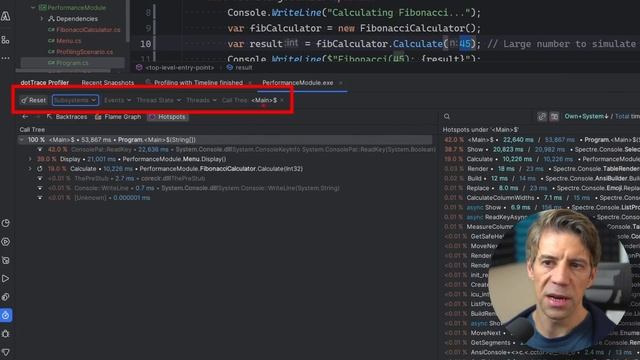Collapse the 100 % <Main>$ call tree node
The image size is (640, 360).
coord(22,140)
